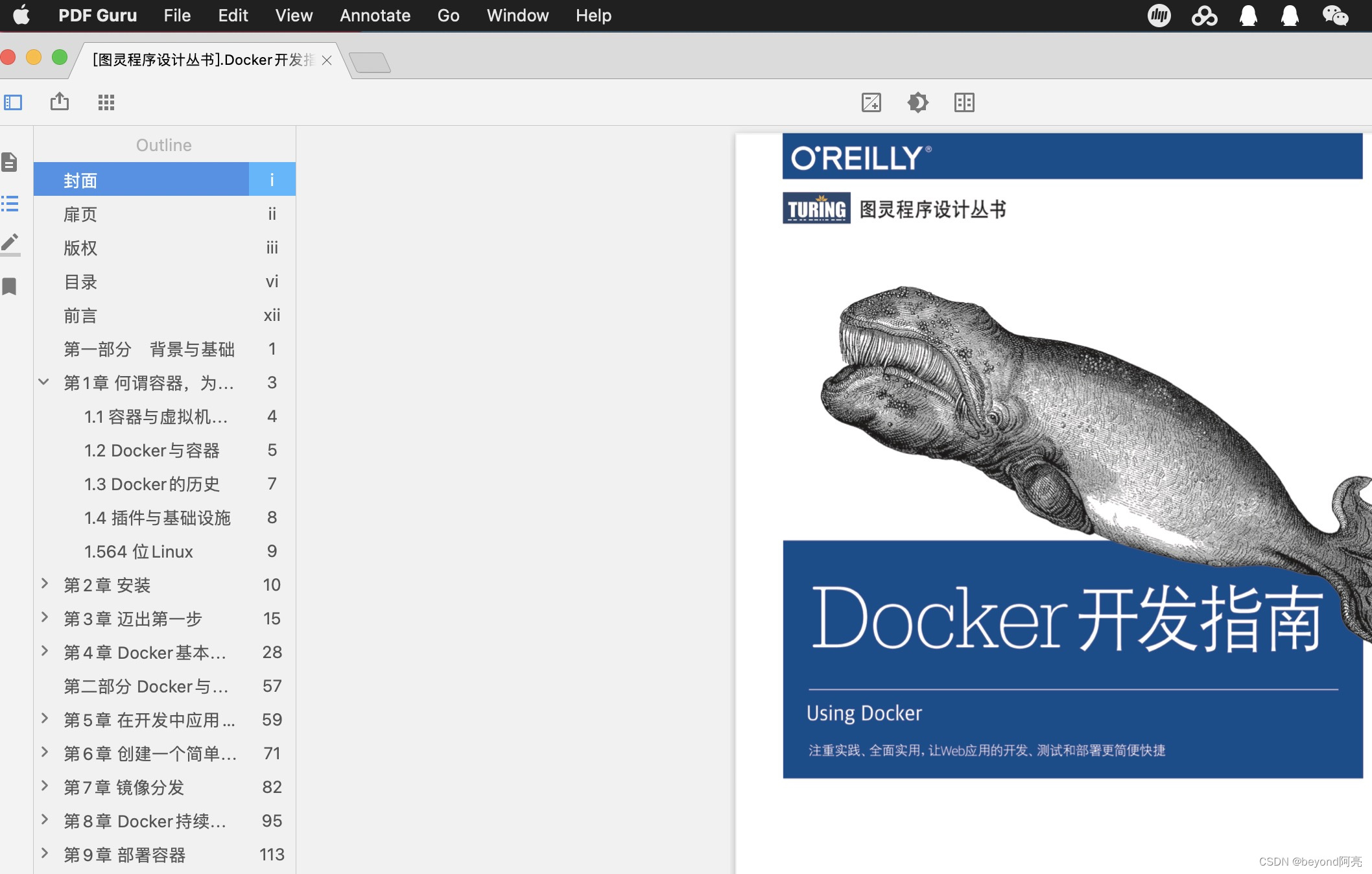
Task: Click the WeChat icon in menu bar
Action: pyautogui.click(x=1334, y=15)
